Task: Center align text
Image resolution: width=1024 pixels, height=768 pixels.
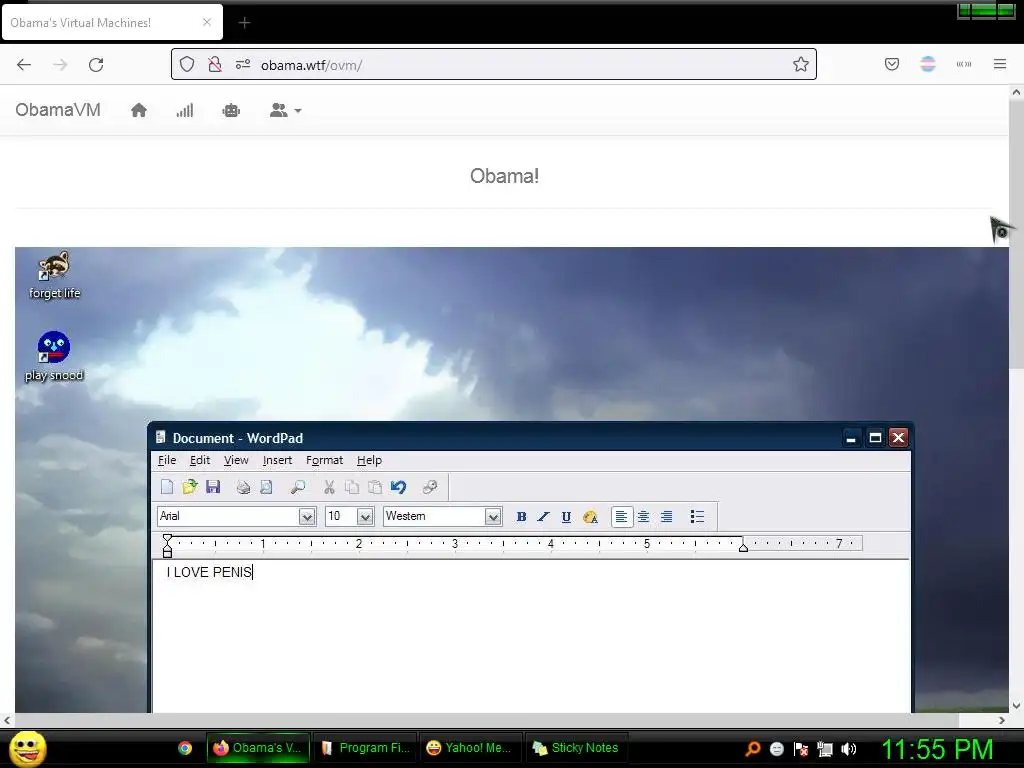Action: pyautogui.click(x=643, y=517)
